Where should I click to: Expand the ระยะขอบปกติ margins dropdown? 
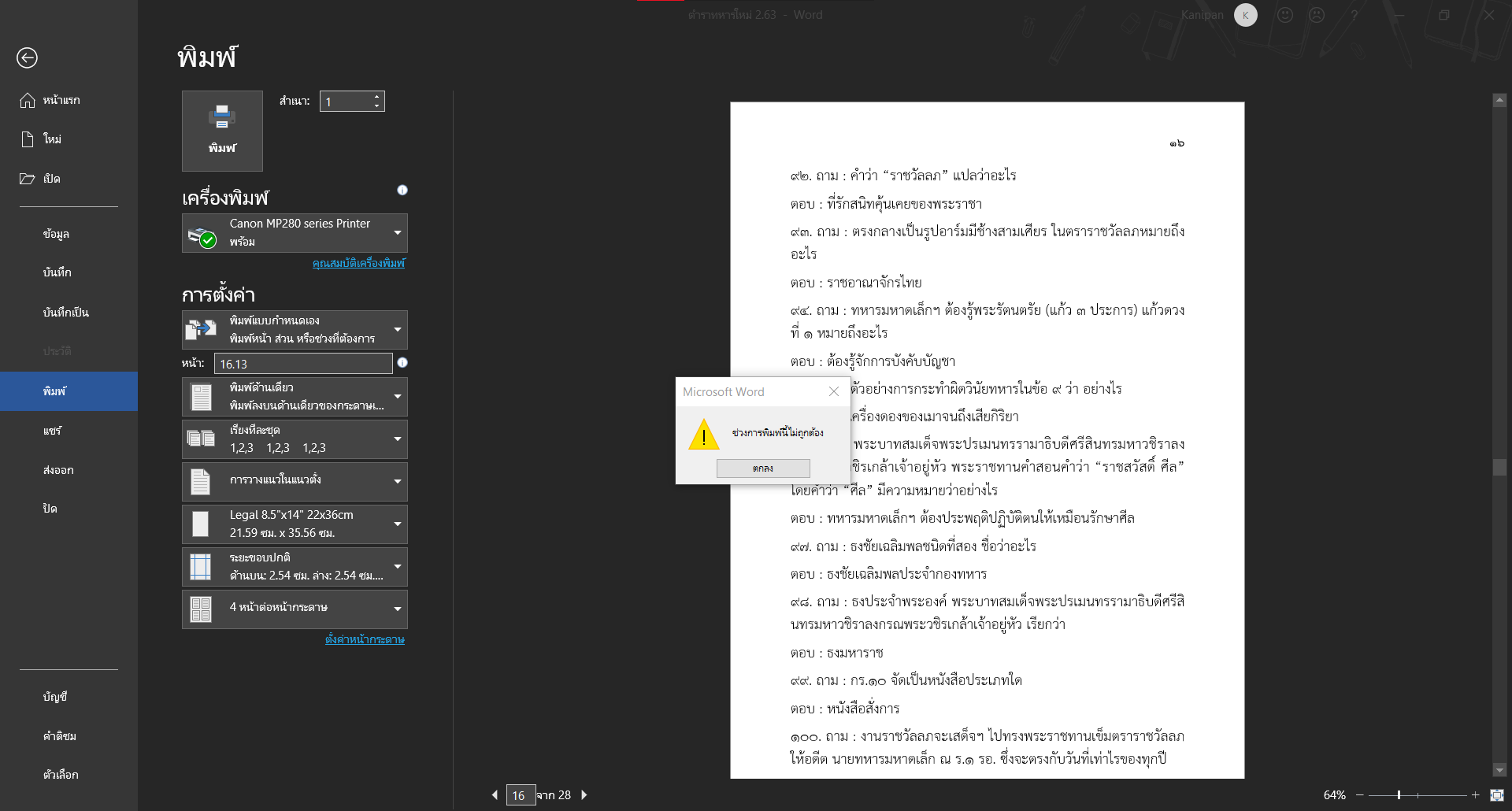[295, 567]
